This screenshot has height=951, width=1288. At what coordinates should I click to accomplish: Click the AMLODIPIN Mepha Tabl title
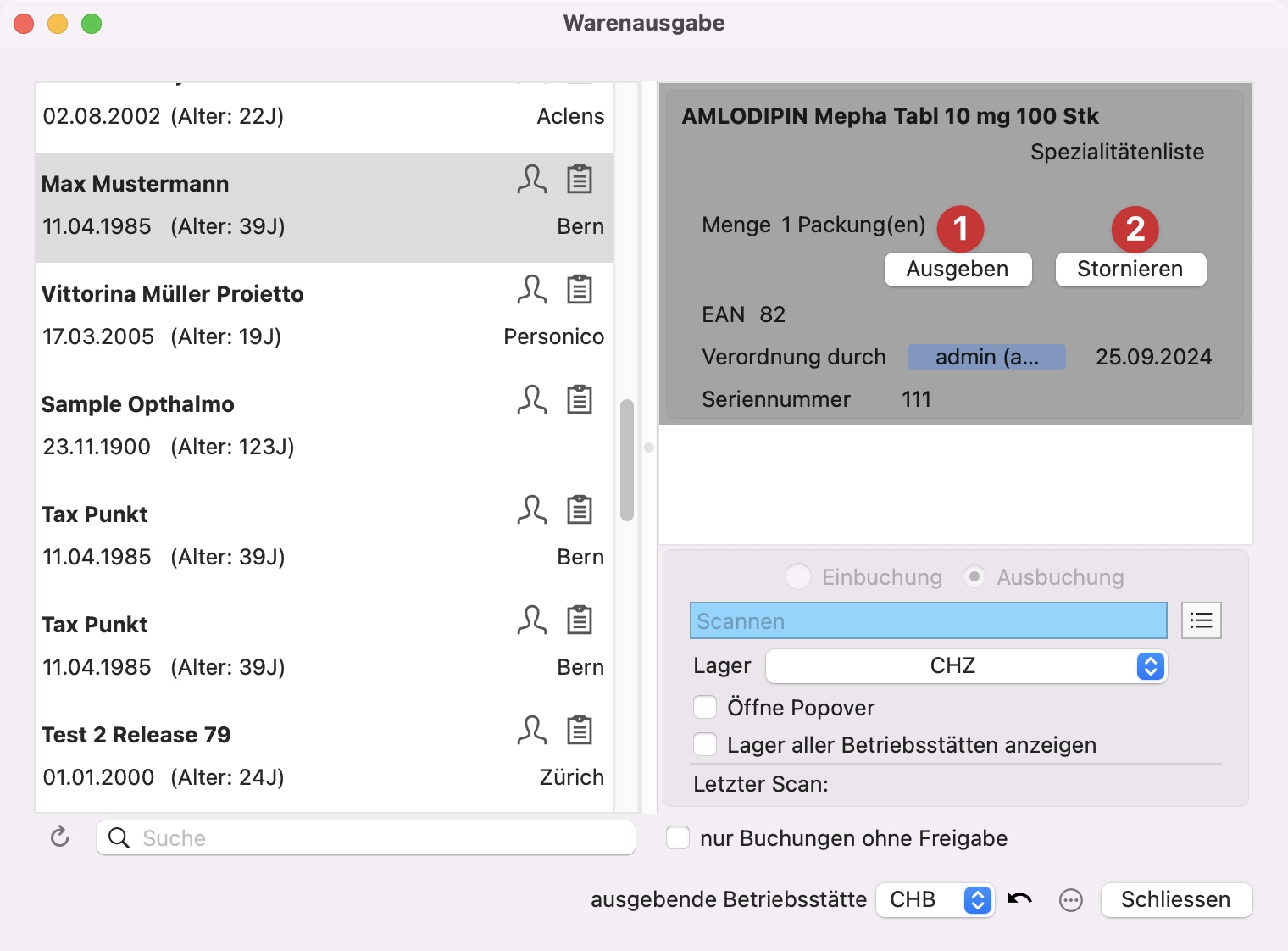[x=890, y=116]
